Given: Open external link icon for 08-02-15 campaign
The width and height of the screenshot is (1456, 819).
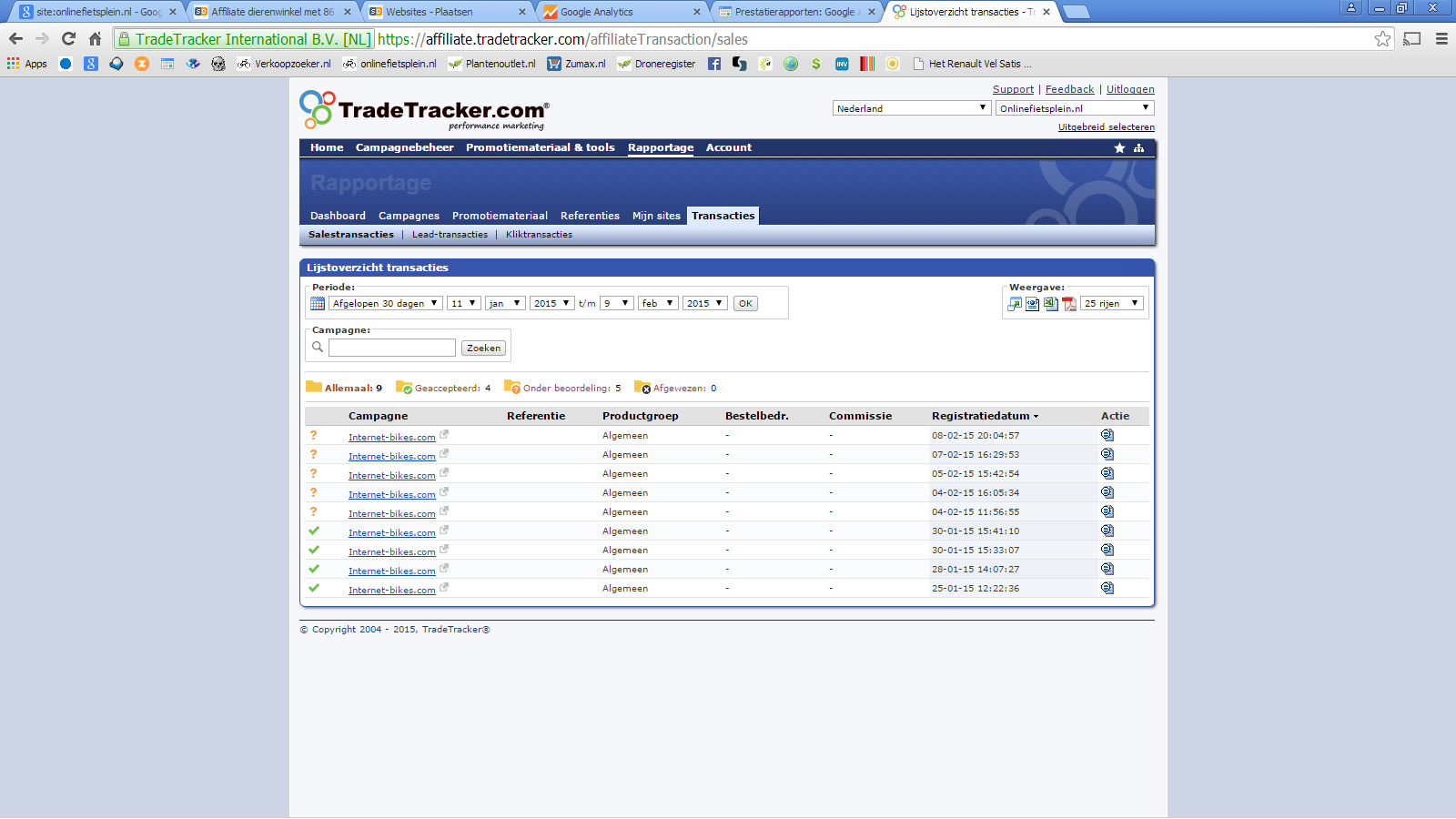Looking at the screenshot, I should click(444, 435).
